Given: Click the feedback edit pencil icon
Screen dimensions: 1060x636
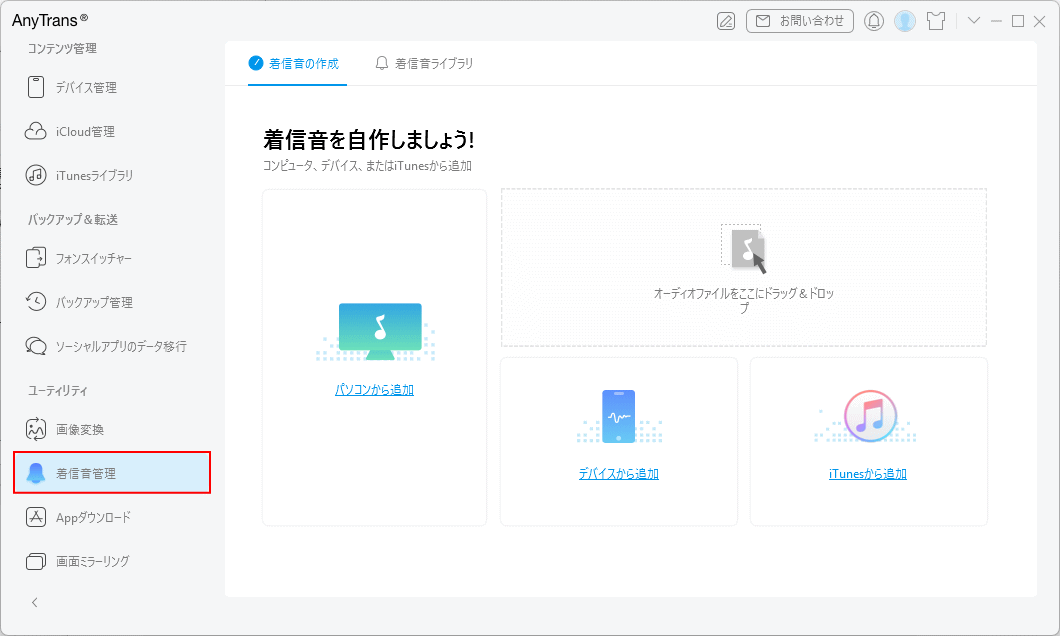Looking at the screenshot, I should (725, 22).
